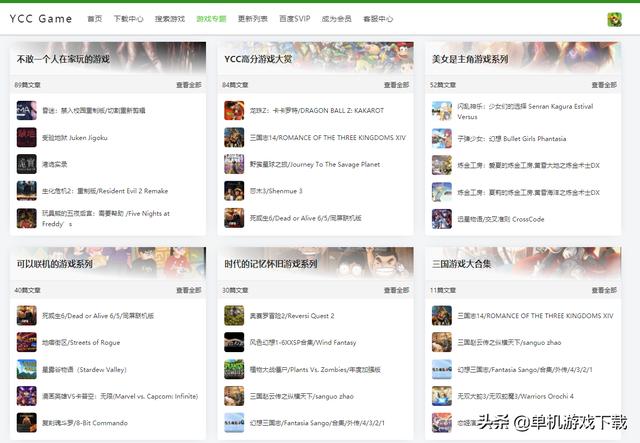Screen dimensions: 640x443
Task: Open the Reversi Quest 2 title link
Action: pyautogui.click(x=292, y=316)
